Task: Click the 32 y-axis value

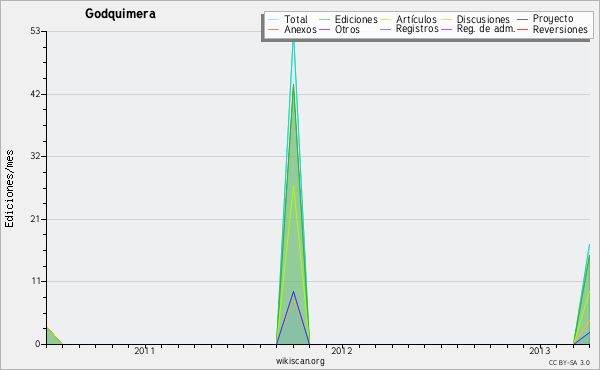Action: pyautogui.click(x=35, y=156)
